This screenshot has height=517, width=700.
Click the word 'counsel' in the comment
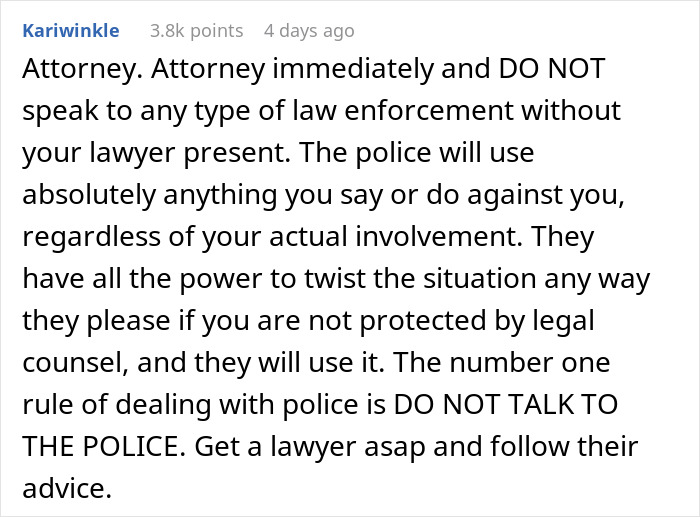point(73,363)
